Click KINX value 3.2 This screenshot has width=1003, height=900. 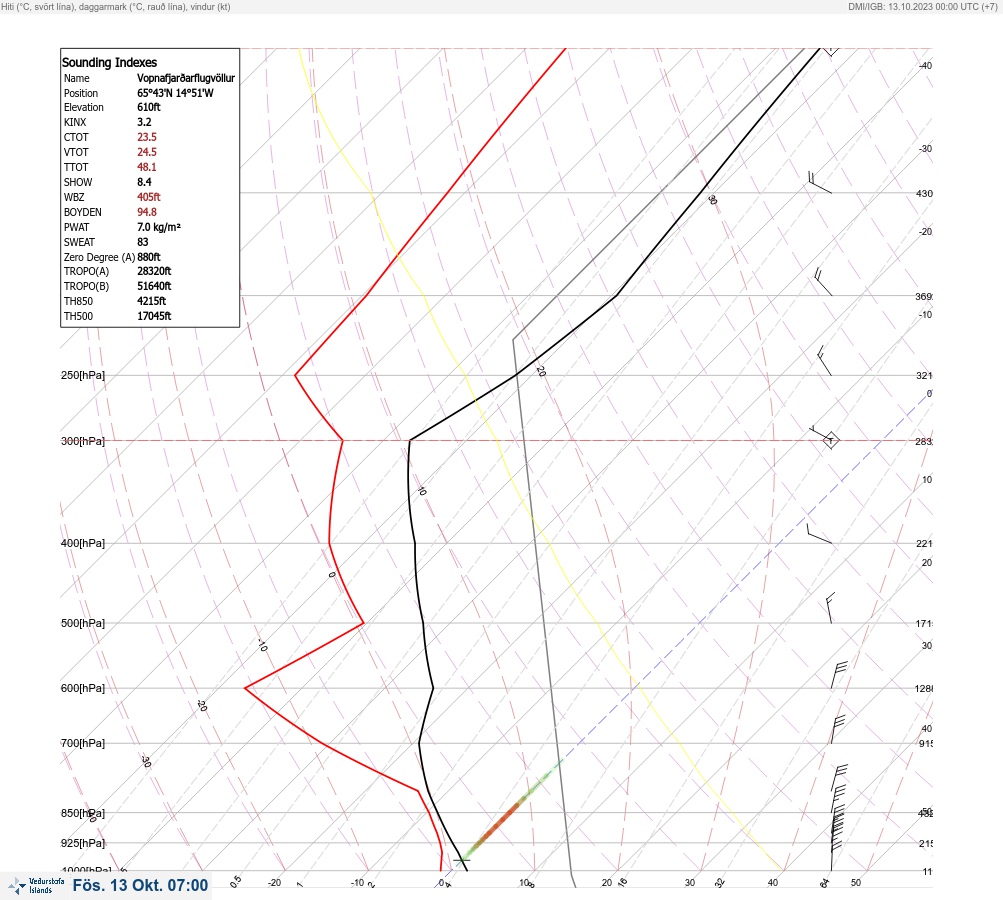pos(144,122)
